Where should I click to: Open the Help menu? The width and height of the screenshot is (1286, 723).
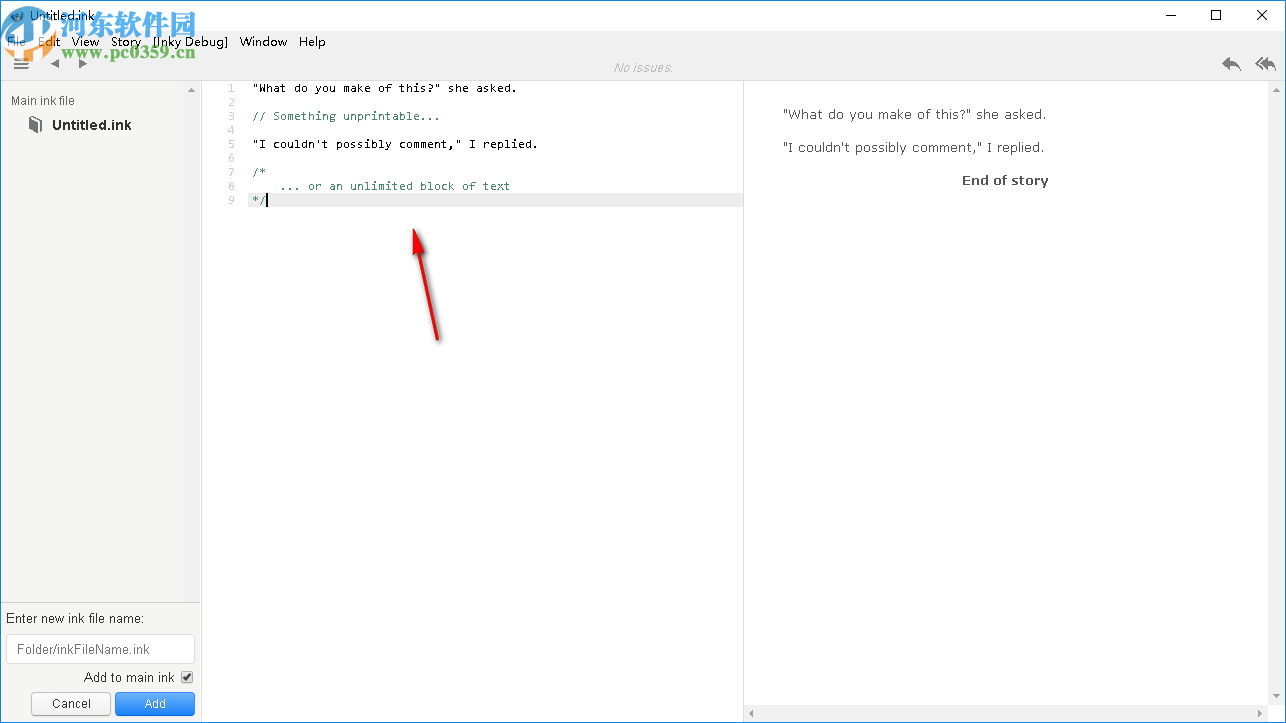coord(312,42)
